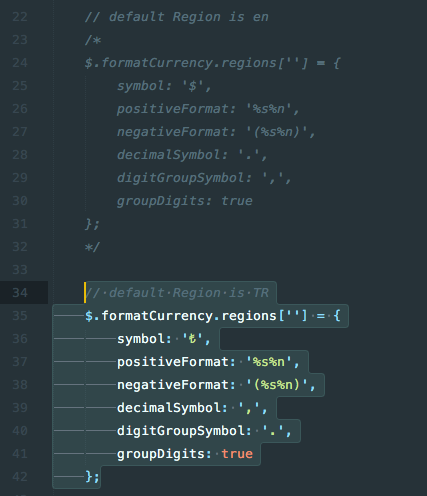Click commented positiveFormat on line 26
This screenshot has width=427, height=496.
point(173,109)
